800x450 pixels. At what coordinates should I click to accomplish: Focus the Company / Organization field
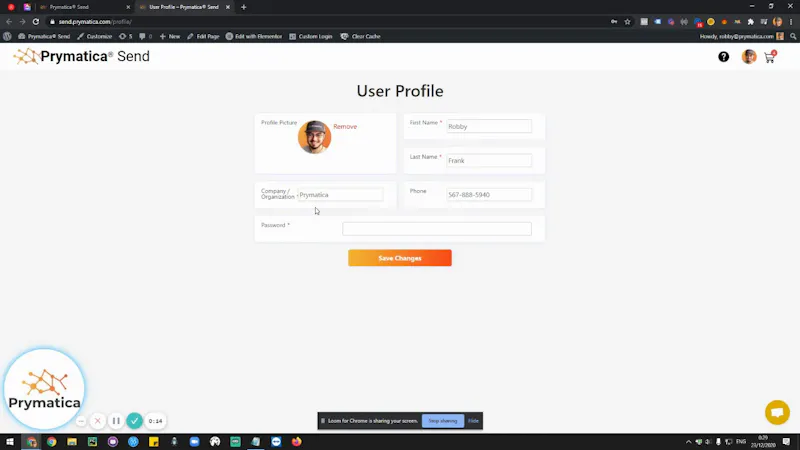pos(340,194)
